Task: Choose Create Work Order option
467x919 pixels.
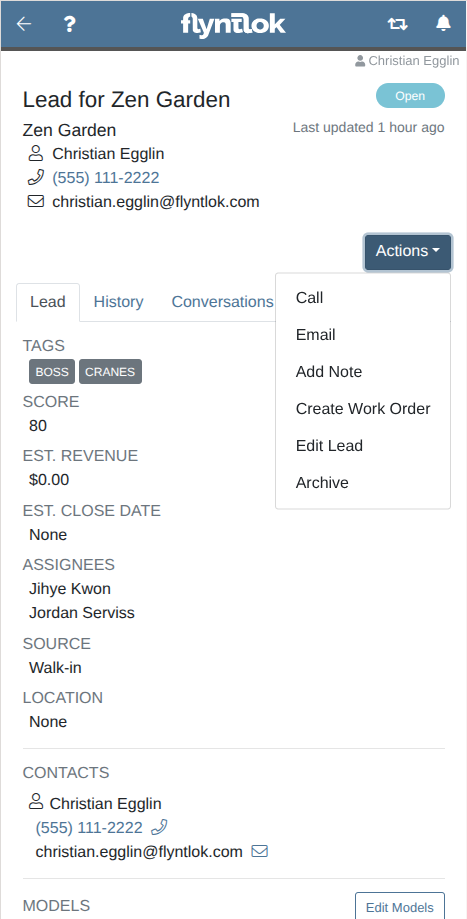Action: pyautogui.click(x=363, y=409)
